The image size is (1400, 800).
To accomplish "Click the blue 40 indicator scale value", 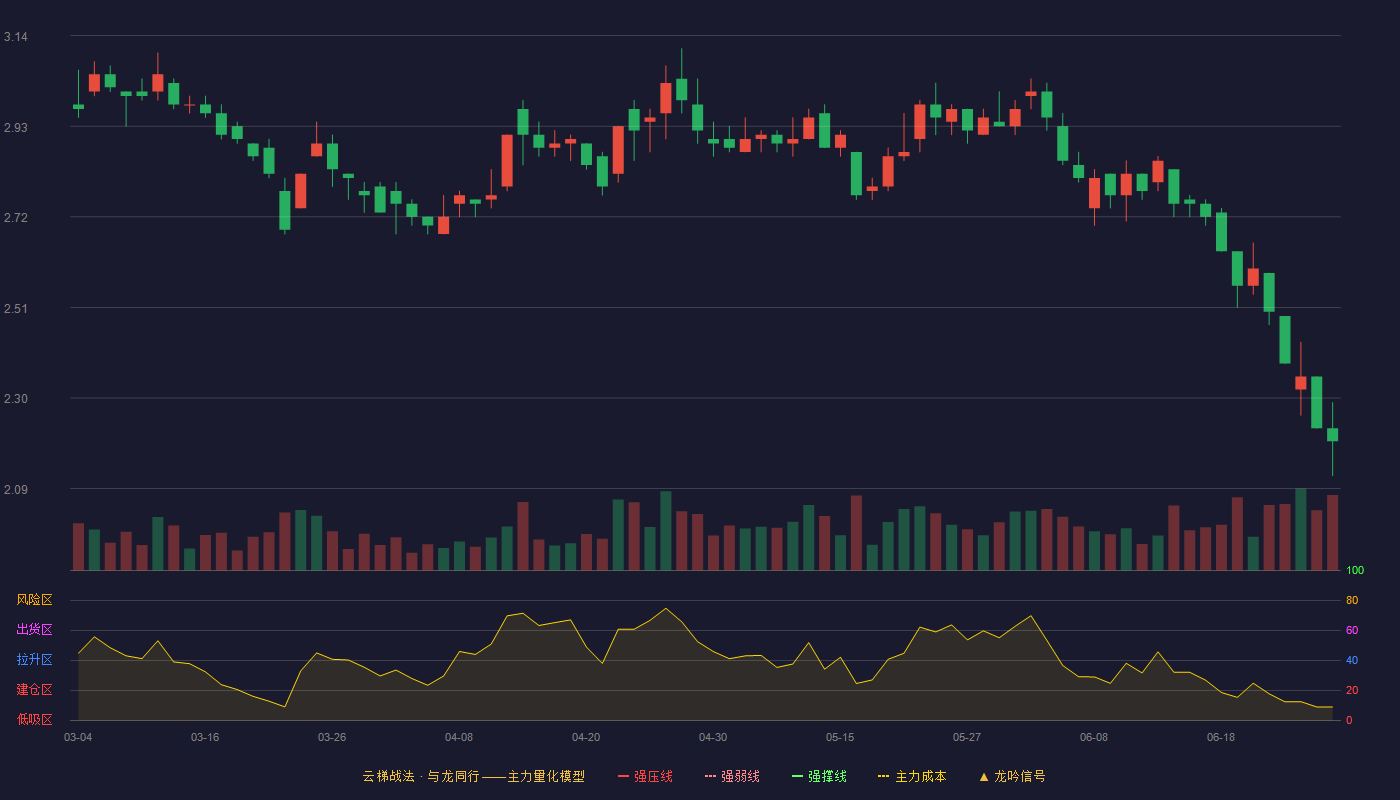I will (1352, 660).
